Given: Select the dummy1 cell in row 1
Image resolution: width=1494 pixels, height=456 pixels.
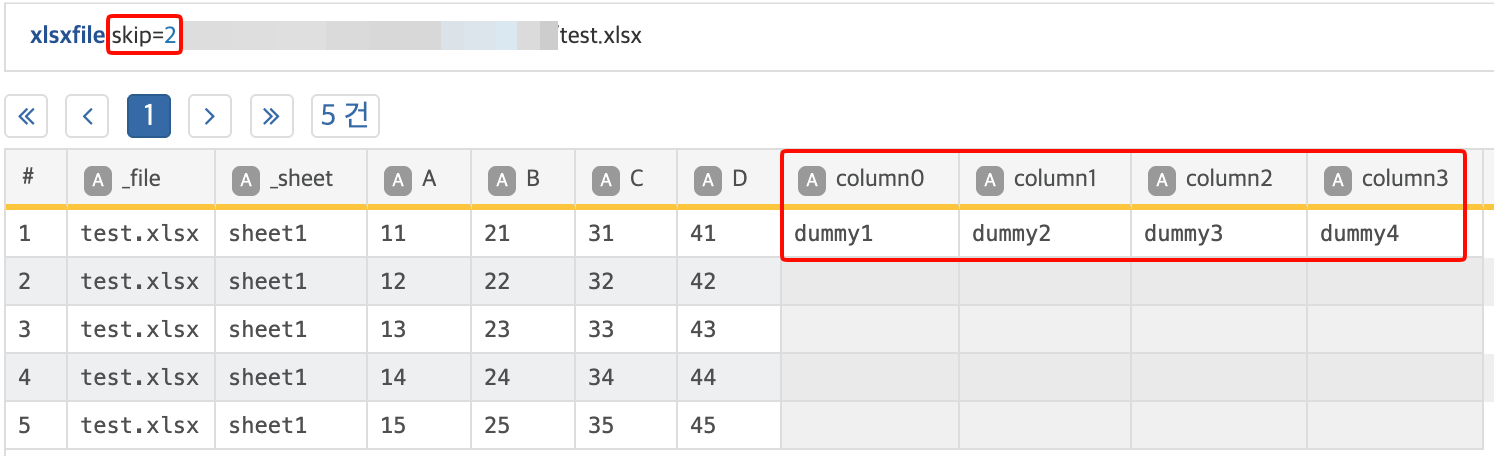Looking at the screenshot, I should point(834,234).
